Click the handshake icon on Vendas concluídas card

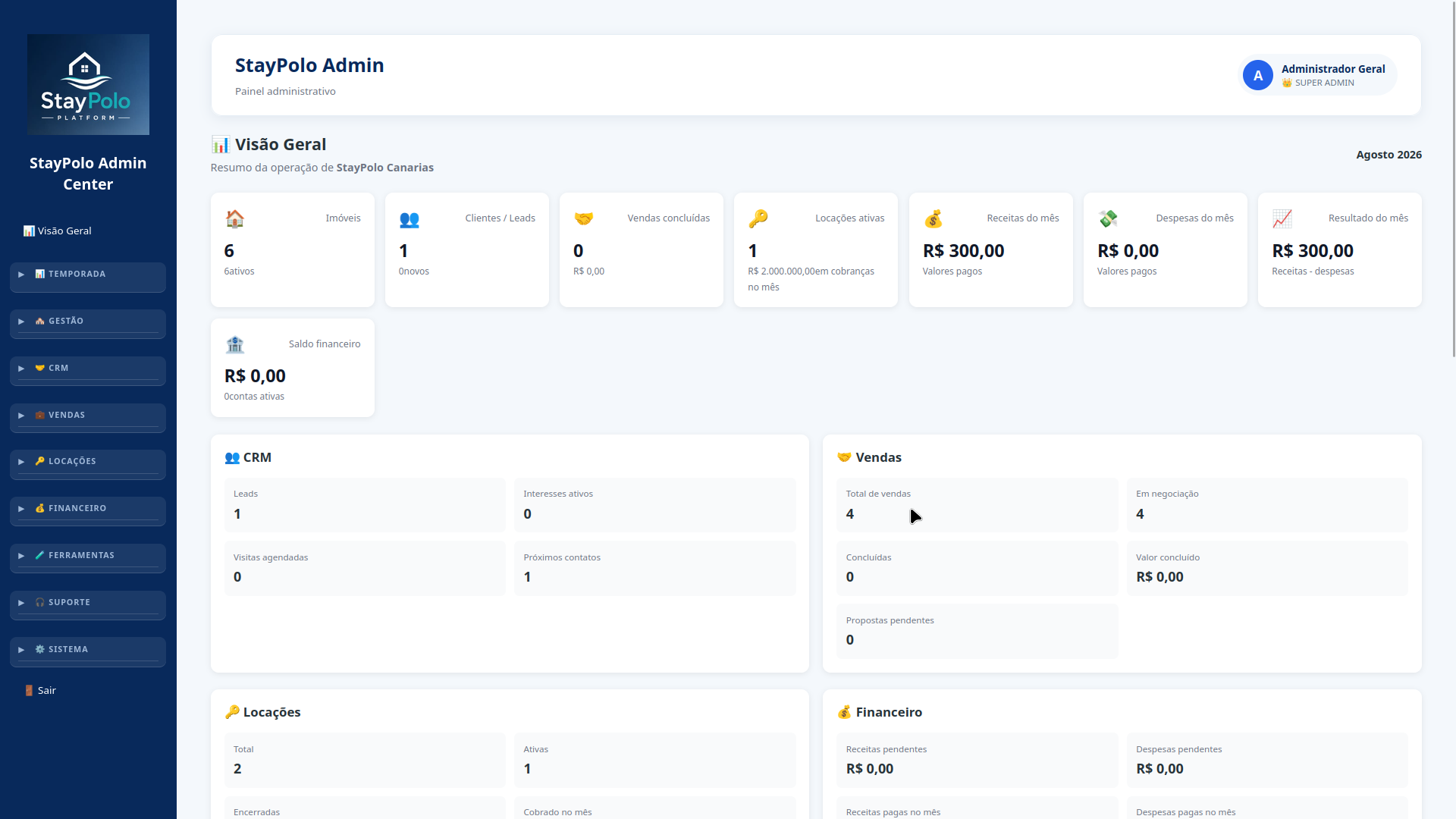coord(584,219)
